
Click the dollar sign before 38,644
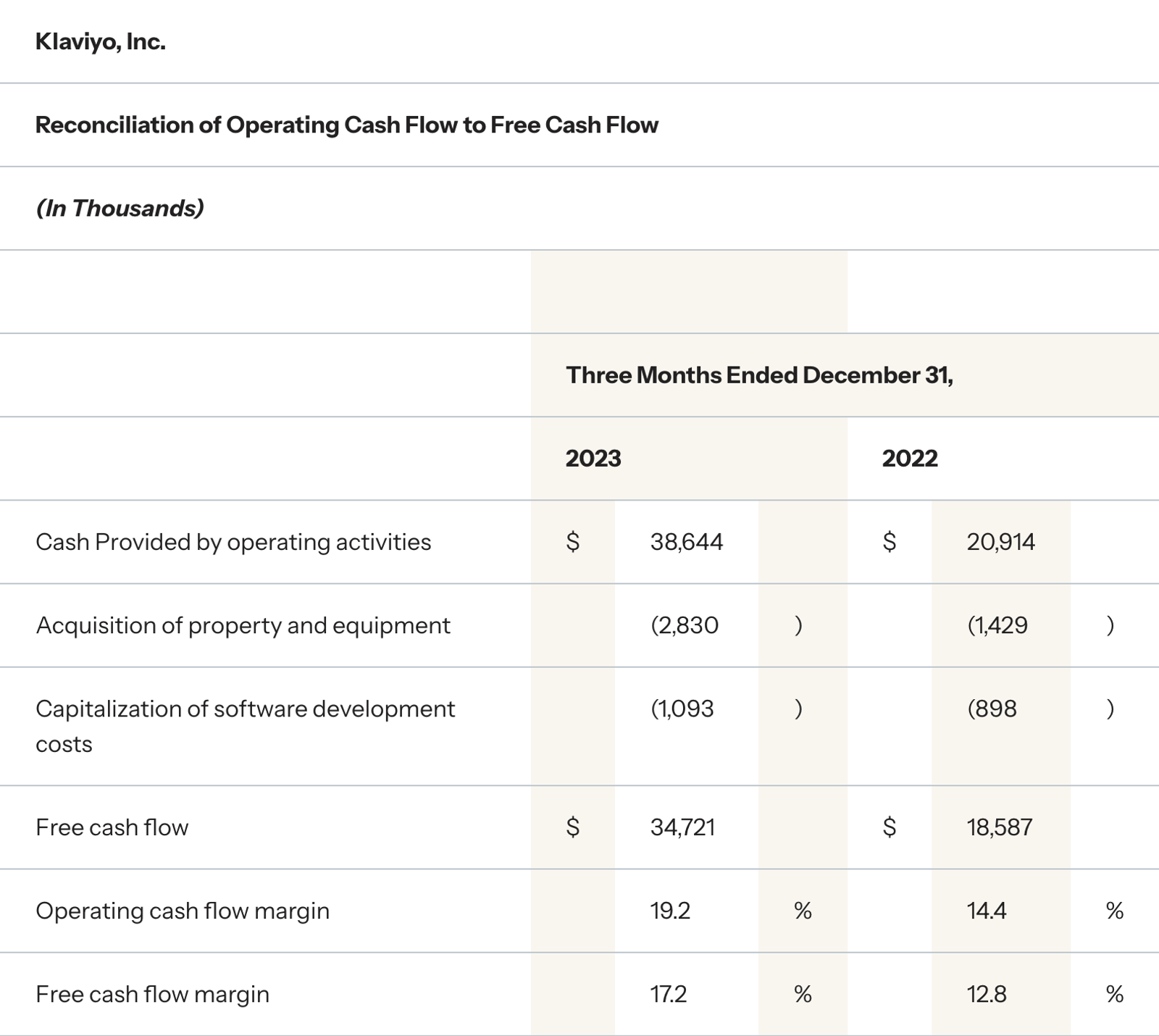[573, 542]
